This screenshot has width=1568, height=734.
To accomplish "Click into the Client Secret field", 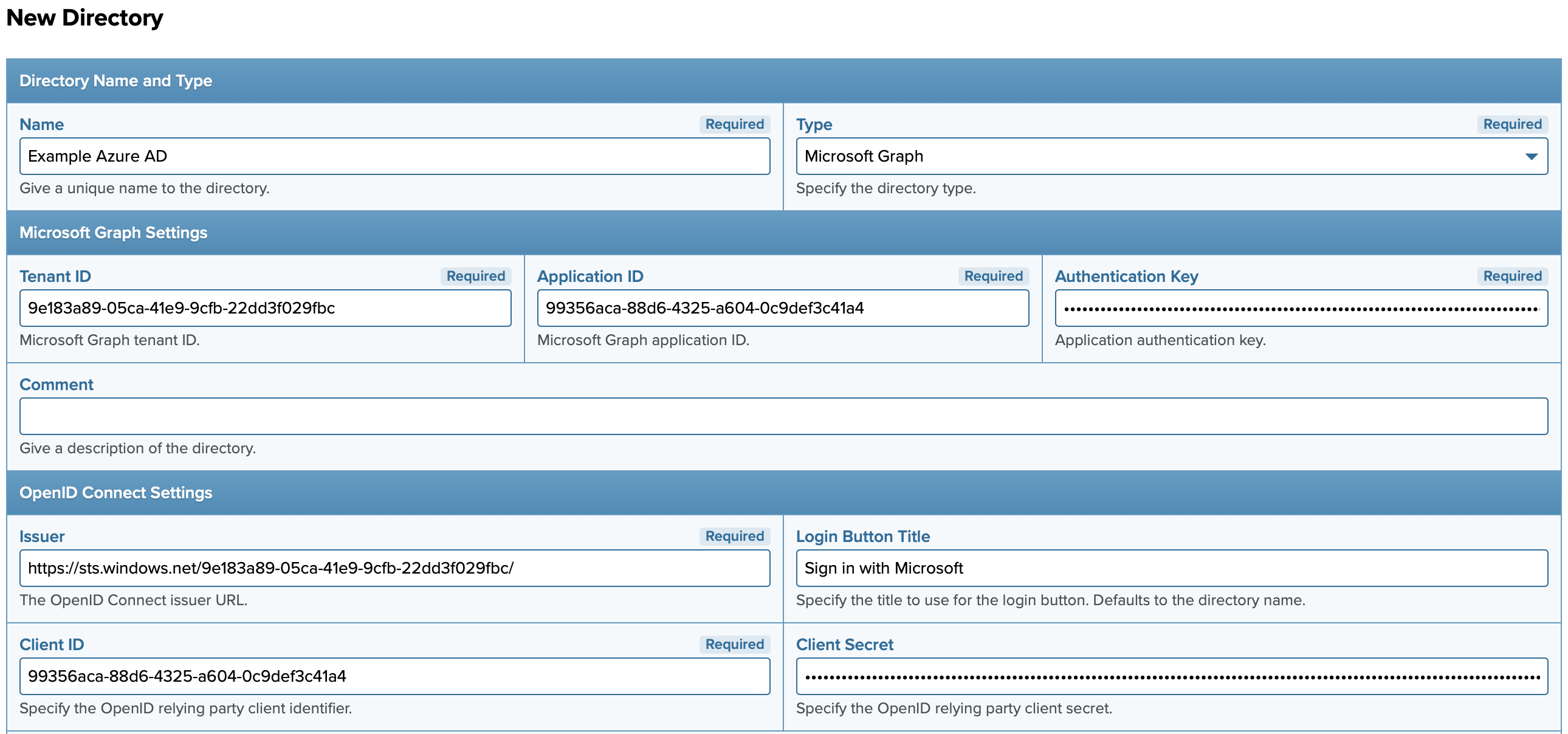I will [x=1171, y=676].
